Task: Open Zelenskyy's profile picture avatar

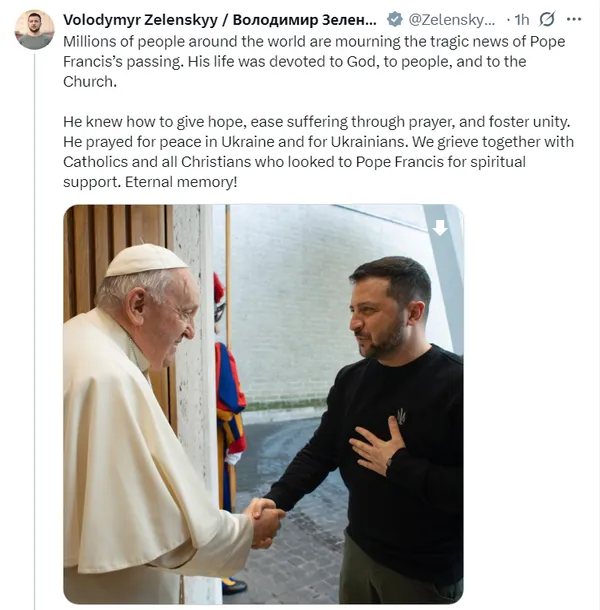Action: point(35,30)
